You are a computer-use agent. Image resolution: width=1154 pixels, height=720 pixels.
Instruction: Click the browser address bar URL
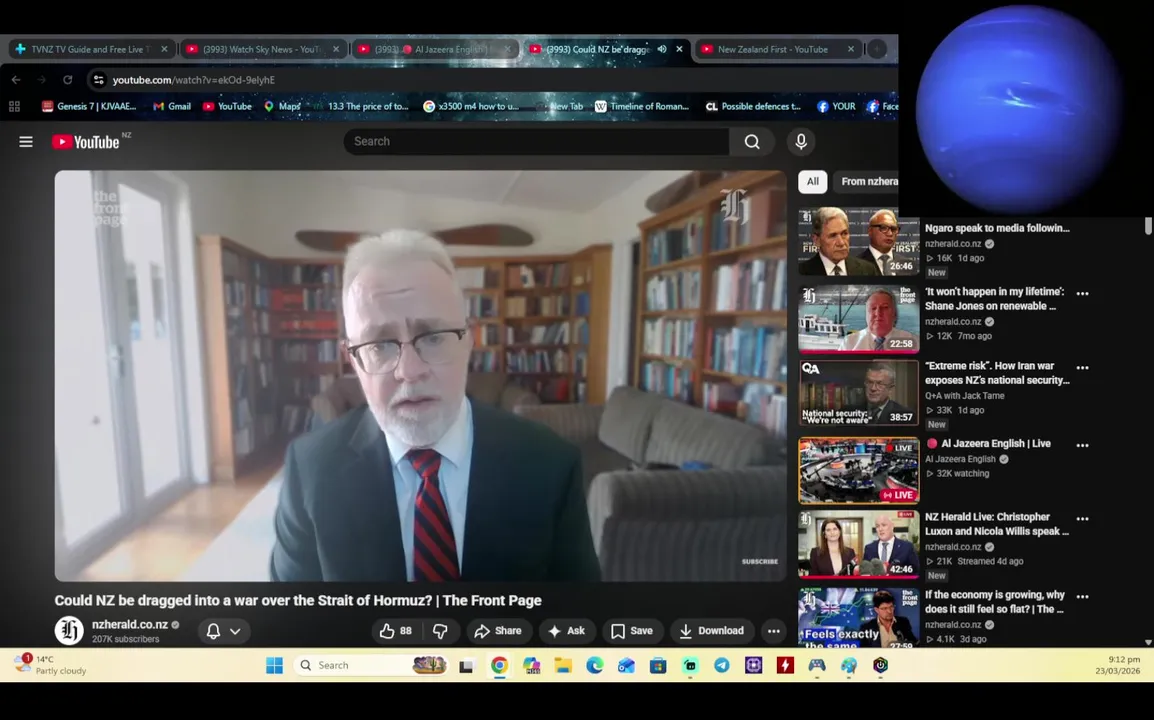pyautogui.click(x=194, y=80)
